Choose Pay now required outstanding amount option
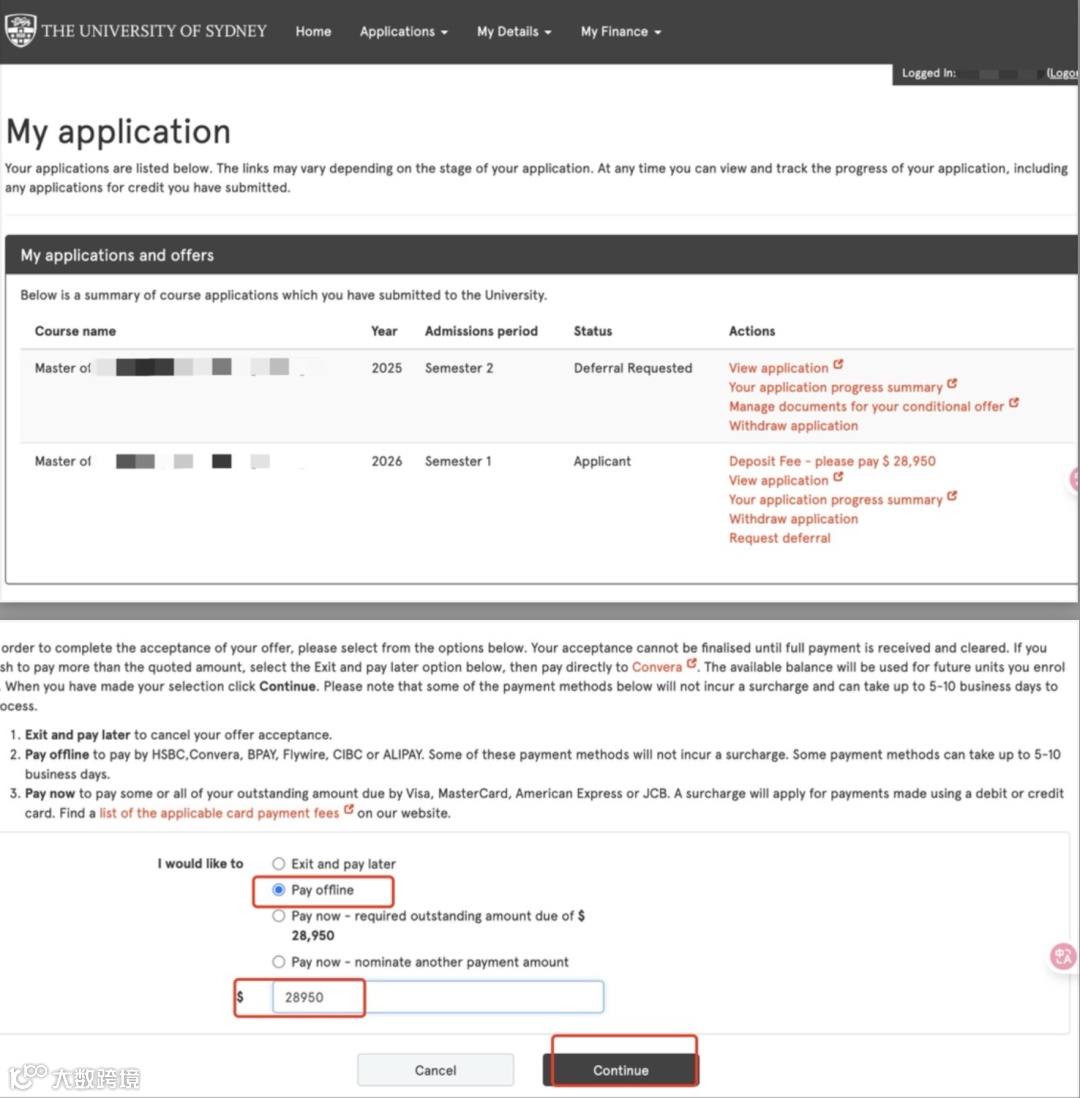 279,915
